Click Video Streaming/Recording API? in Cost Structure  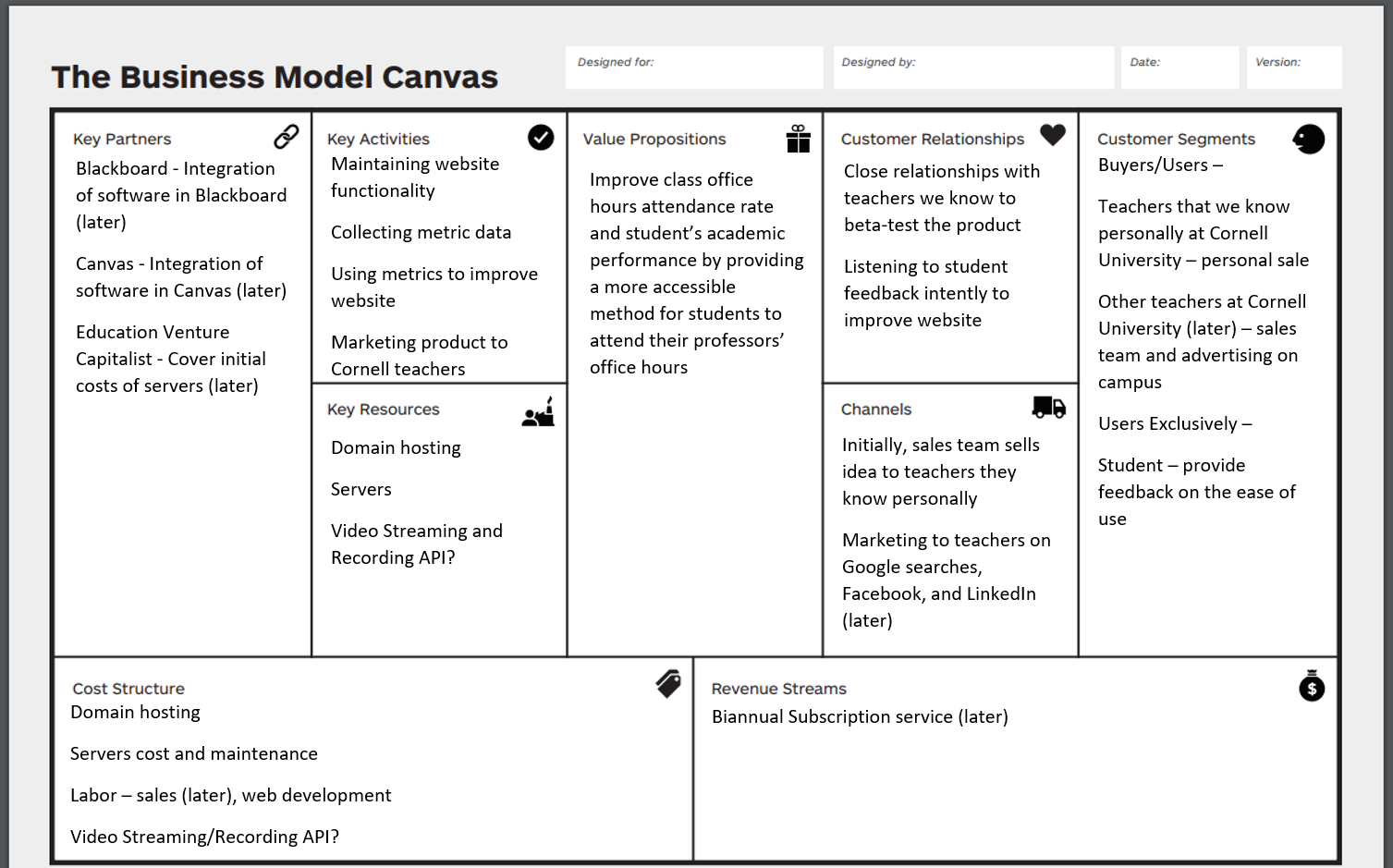click(204, 837)
